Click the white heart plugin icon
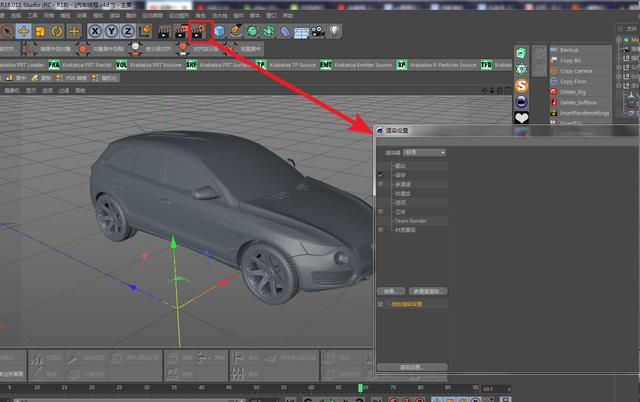Image resolution: width=640 pixels, height=402 pixels. tap(522, 118)
